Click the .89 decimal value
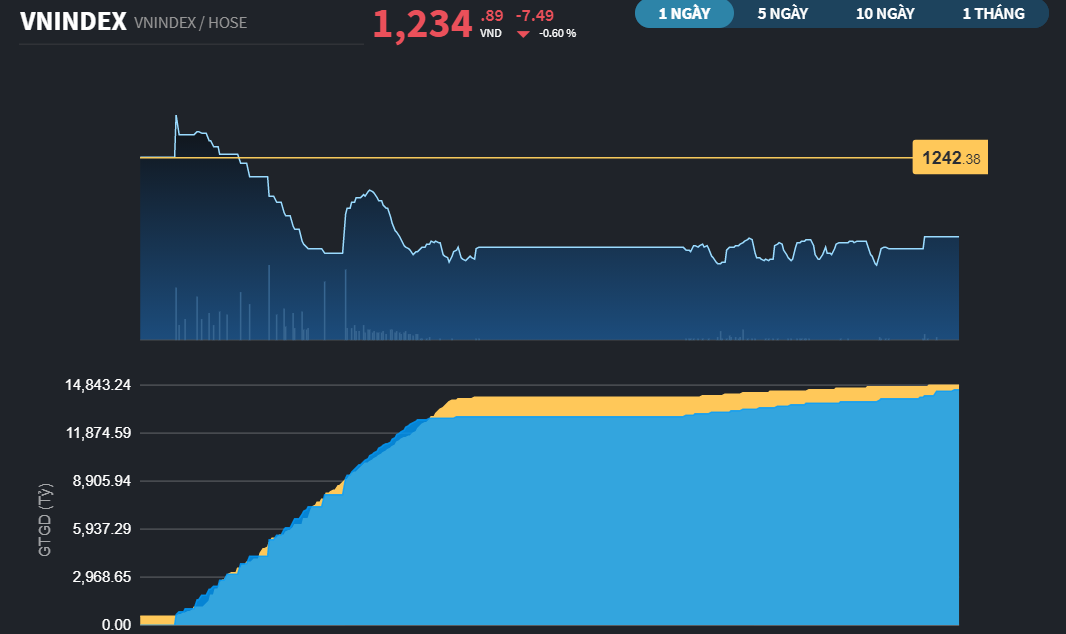The height and width of the screenshot is (634, 1066). click(x=492, y=16)
